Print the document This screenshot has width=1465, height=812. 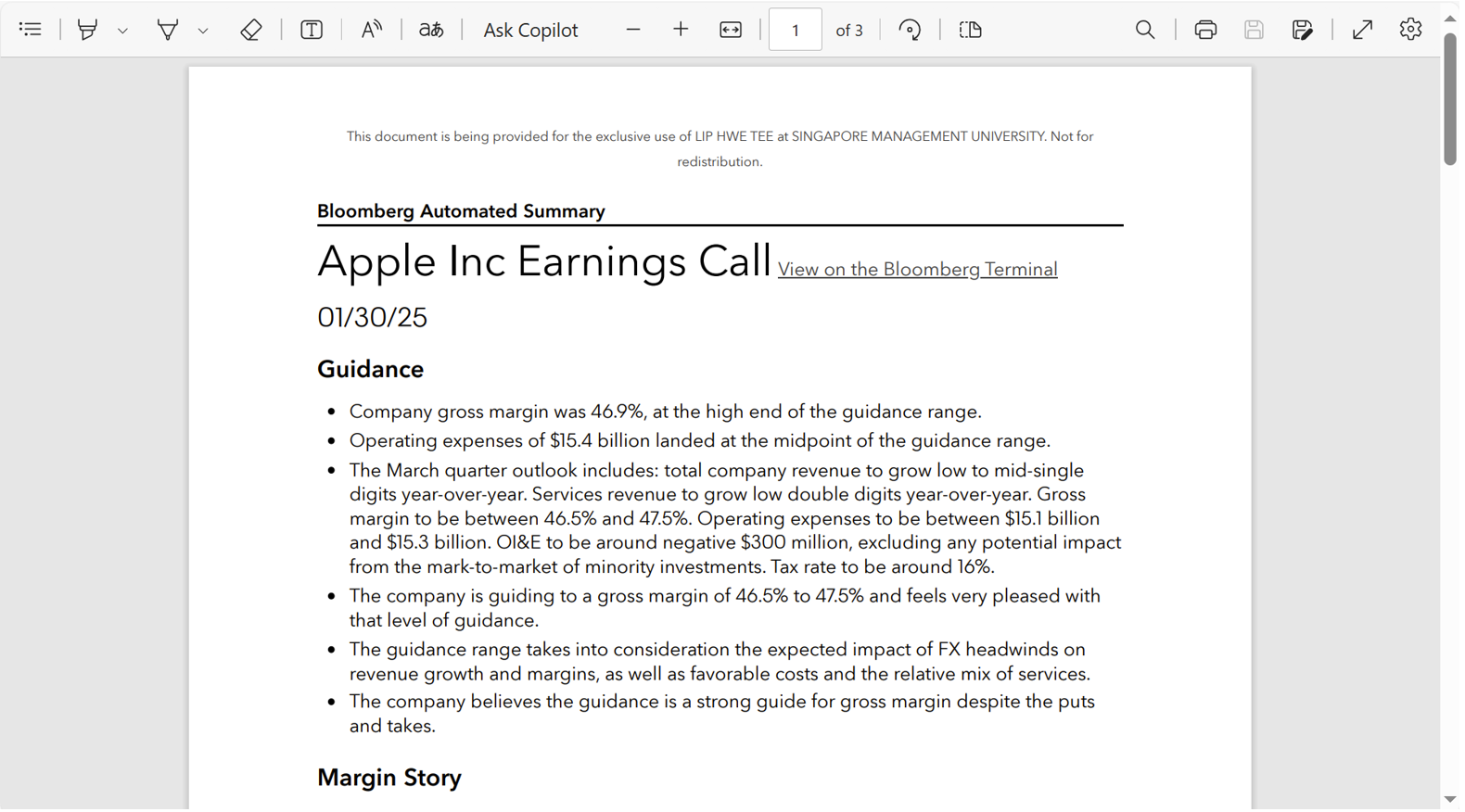1205,30
